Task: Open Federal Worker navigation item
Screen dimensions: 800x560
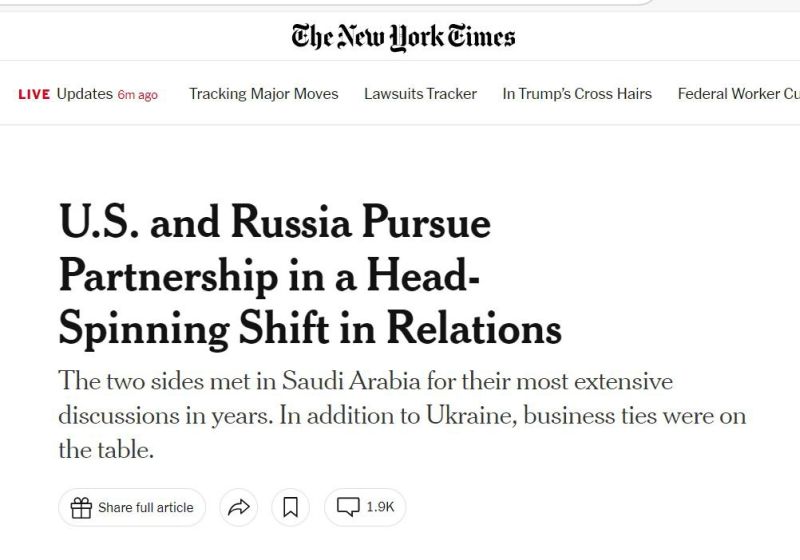Action: tap(738, 94)
